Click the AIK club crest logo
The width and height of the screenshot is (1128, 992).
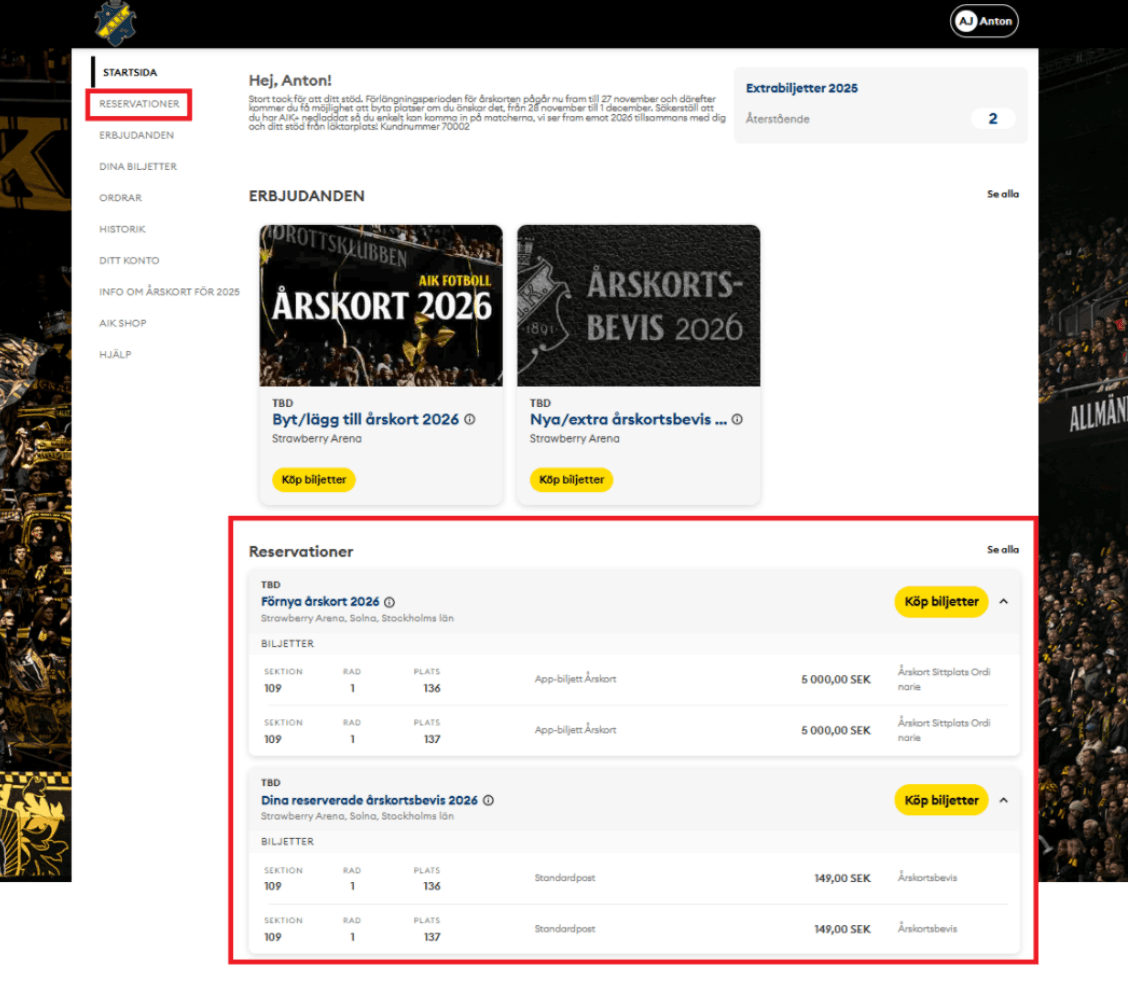tap(116, 22)
